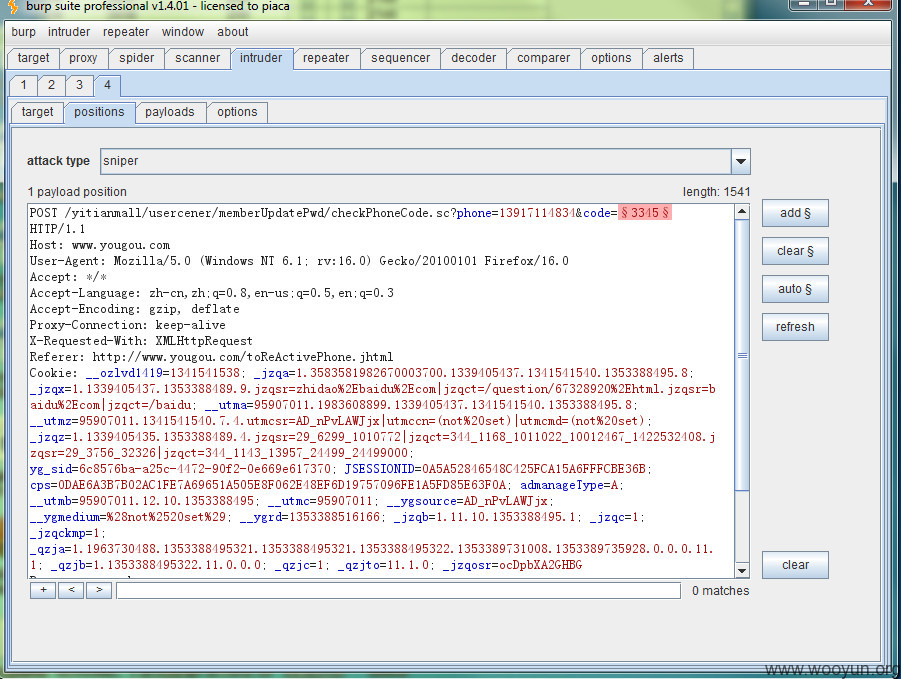This screenshot has height=679, width=901.
Task: Switch to the proxy tab
Action: click(83, 58)
